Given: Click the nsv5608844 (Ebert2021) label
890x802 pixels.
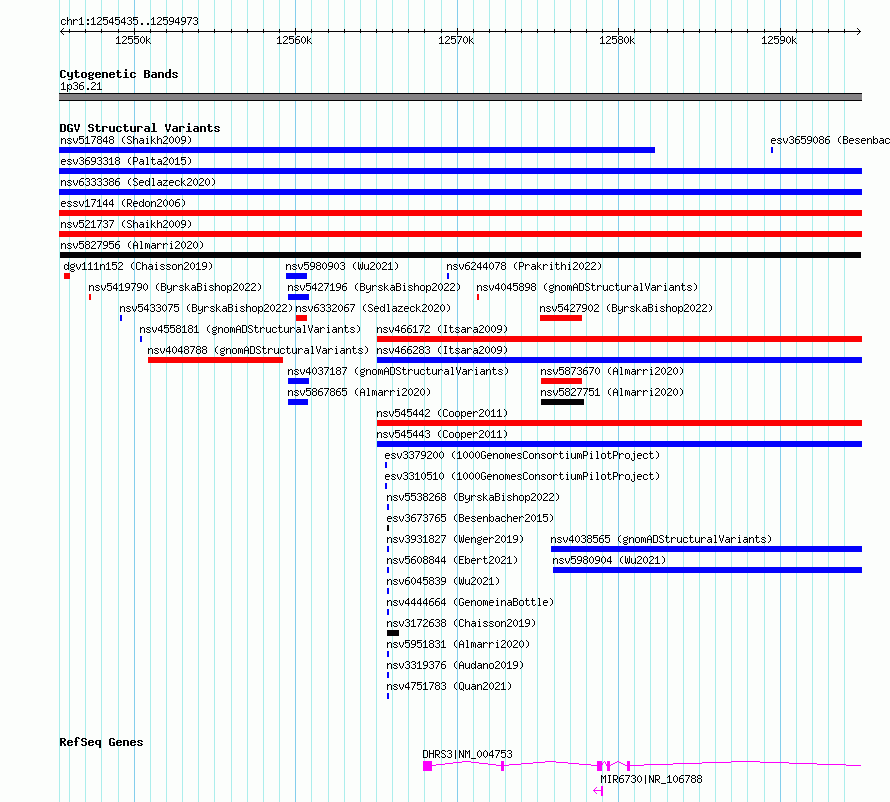Looking at the screenshot, I should pos(452,560).
